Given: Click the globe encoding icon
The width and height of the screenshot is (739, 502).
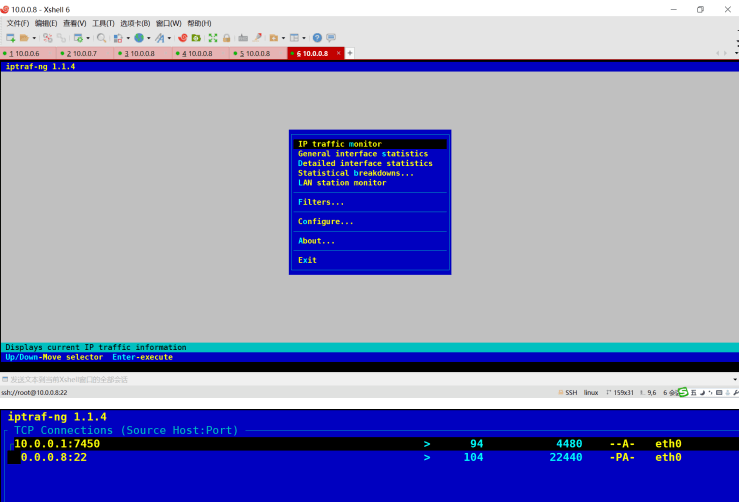Looking at the screenshot, I should [x=139, y=38].
